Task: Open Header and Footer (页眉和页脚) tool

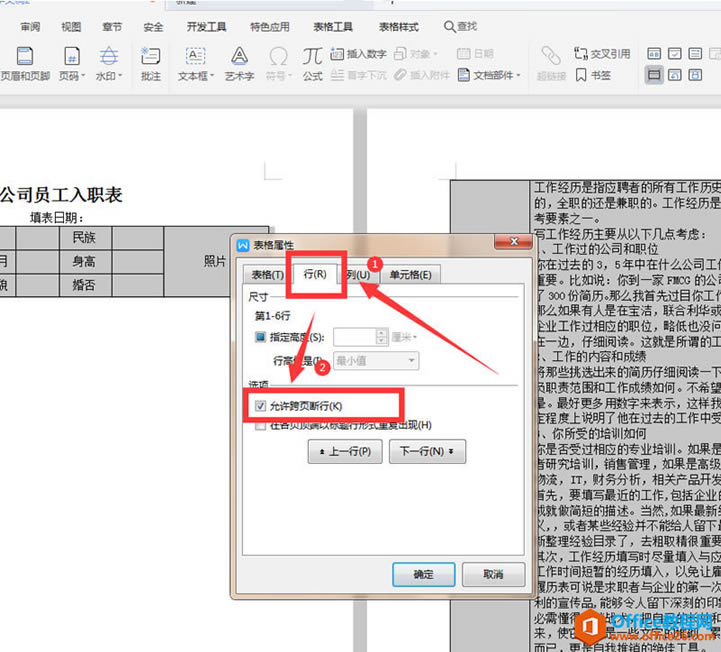Action: pos(25,64)
